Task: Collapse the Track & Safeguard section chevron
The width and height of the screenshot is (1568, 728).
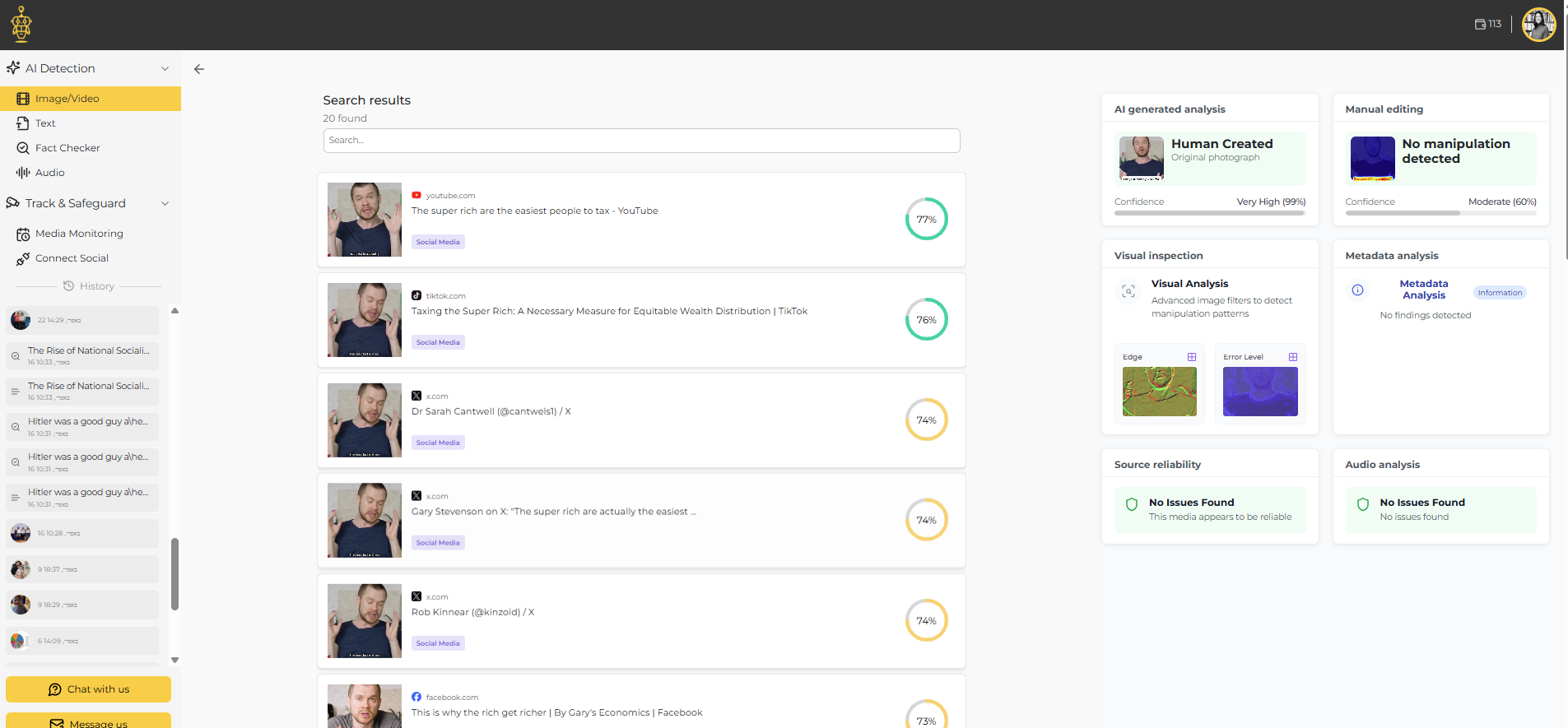Action: tap(165, 203)
